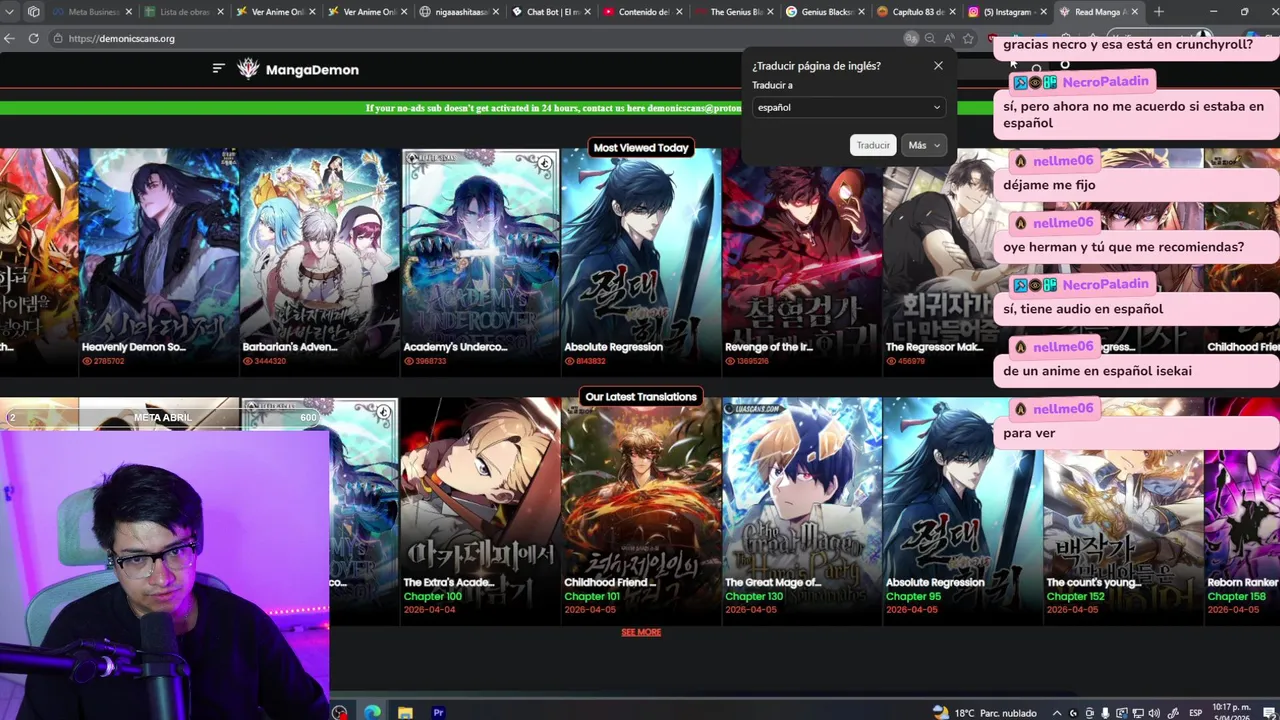The width and height of the screenshot is (1280, 720).
Task: Click the translate icon in address bar
Action: pyautogui.click(x=911, y=38)
